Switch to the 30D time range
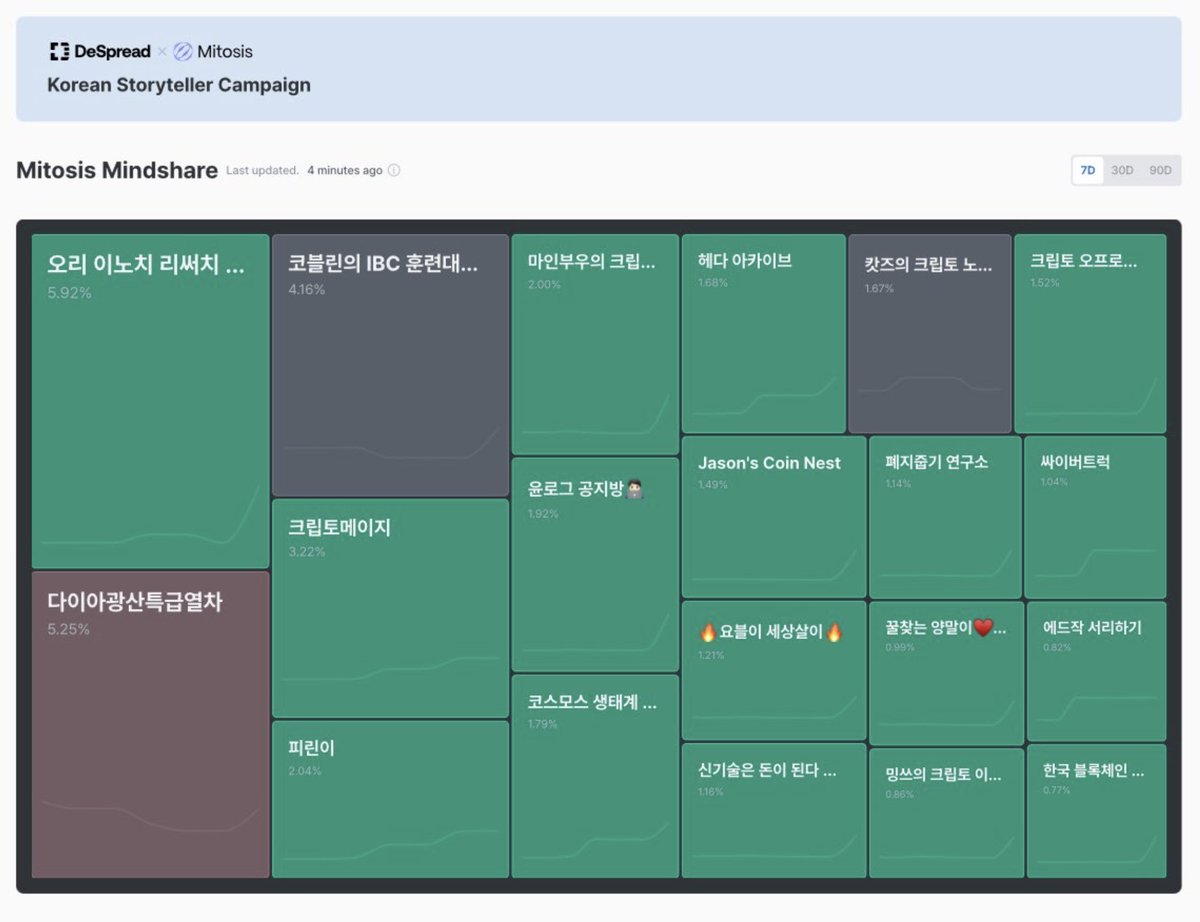This screenshot has height=922, width=1200. (1122, 170)
